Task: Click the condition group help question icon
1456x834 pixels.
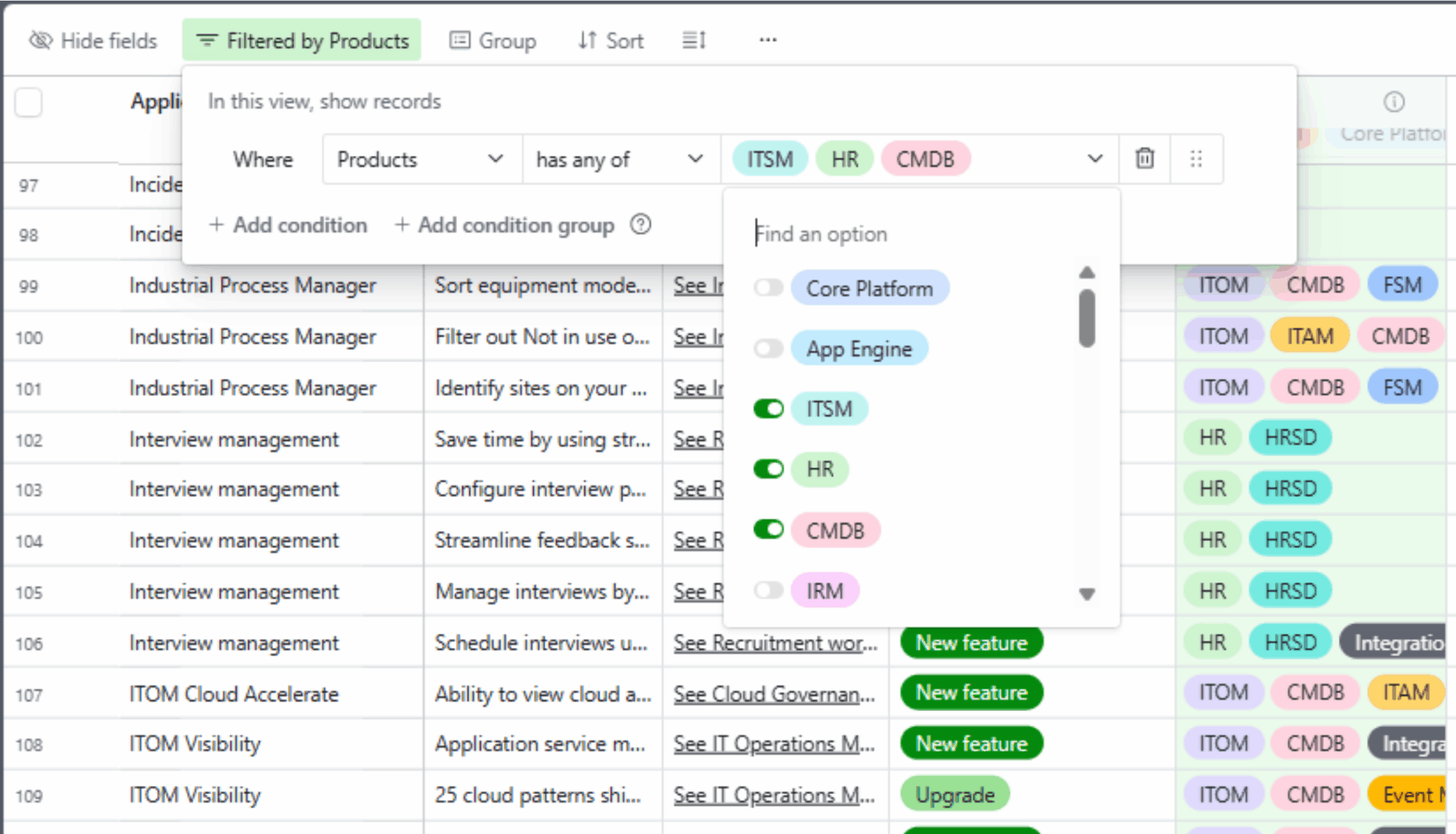Action: click(641, 225)
